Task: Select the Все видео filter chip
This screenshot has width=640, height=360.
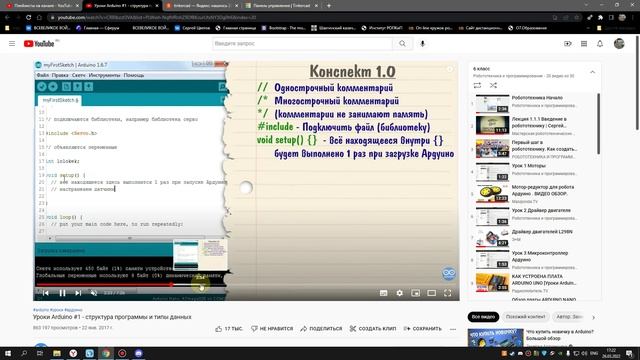Action: [483, 317]
